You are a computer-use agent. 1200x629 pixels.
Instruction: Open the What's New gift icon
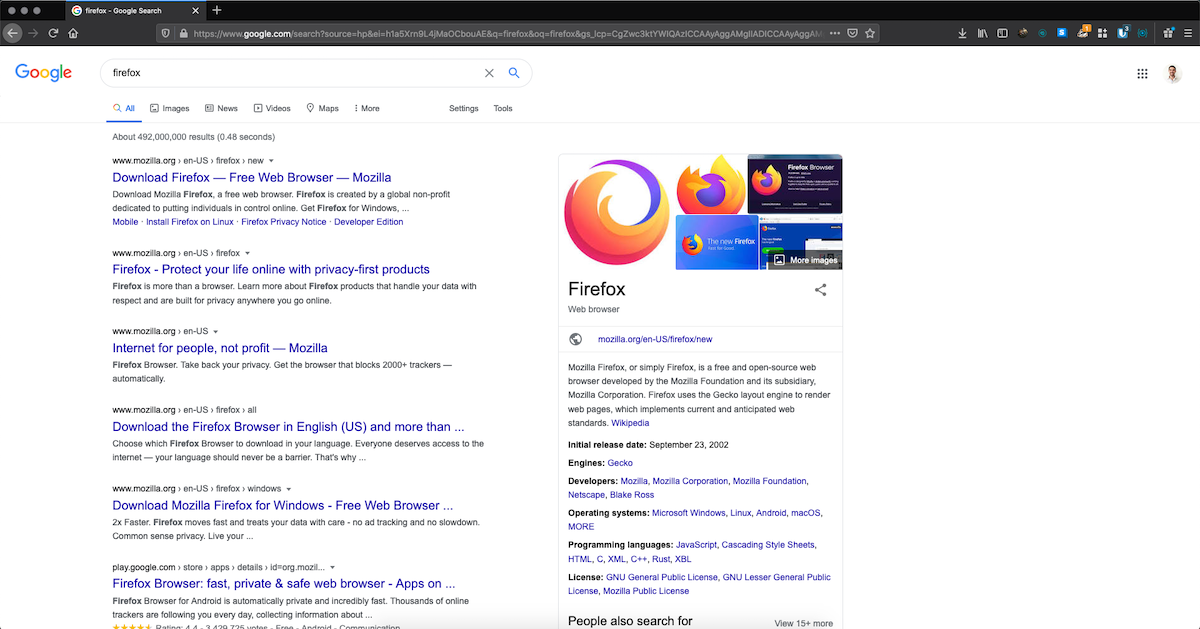1169,33
